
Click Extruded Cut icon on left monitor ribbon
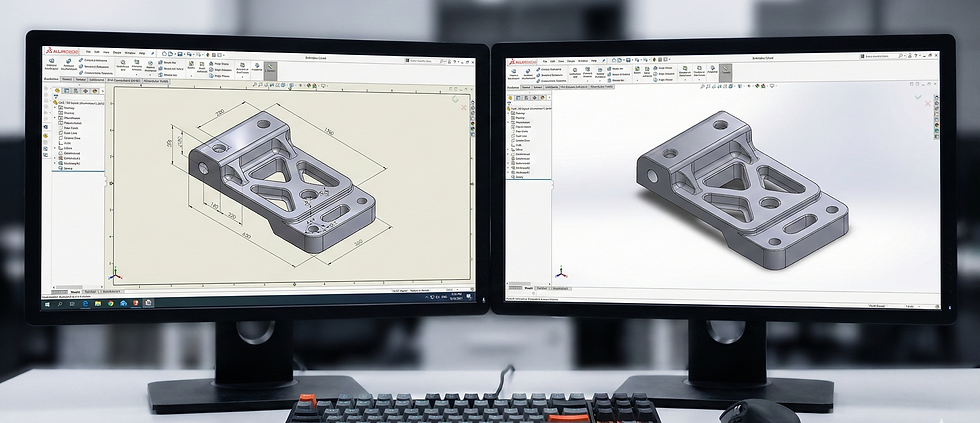122,62
